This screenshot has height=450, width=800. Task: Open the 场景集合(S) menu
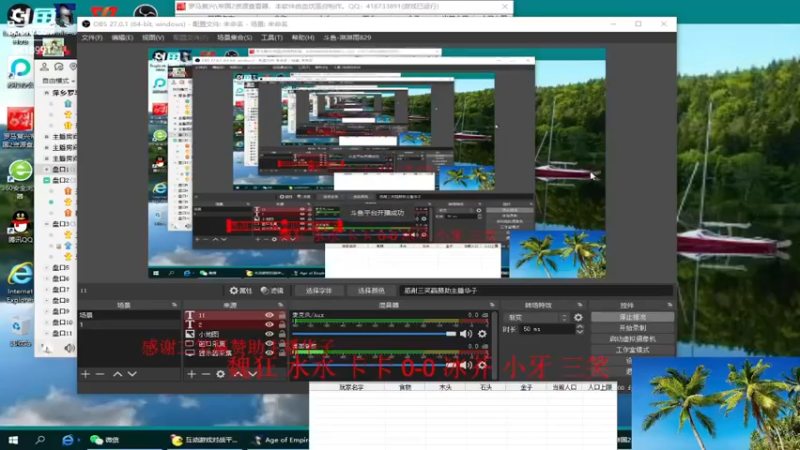point(234,38)
